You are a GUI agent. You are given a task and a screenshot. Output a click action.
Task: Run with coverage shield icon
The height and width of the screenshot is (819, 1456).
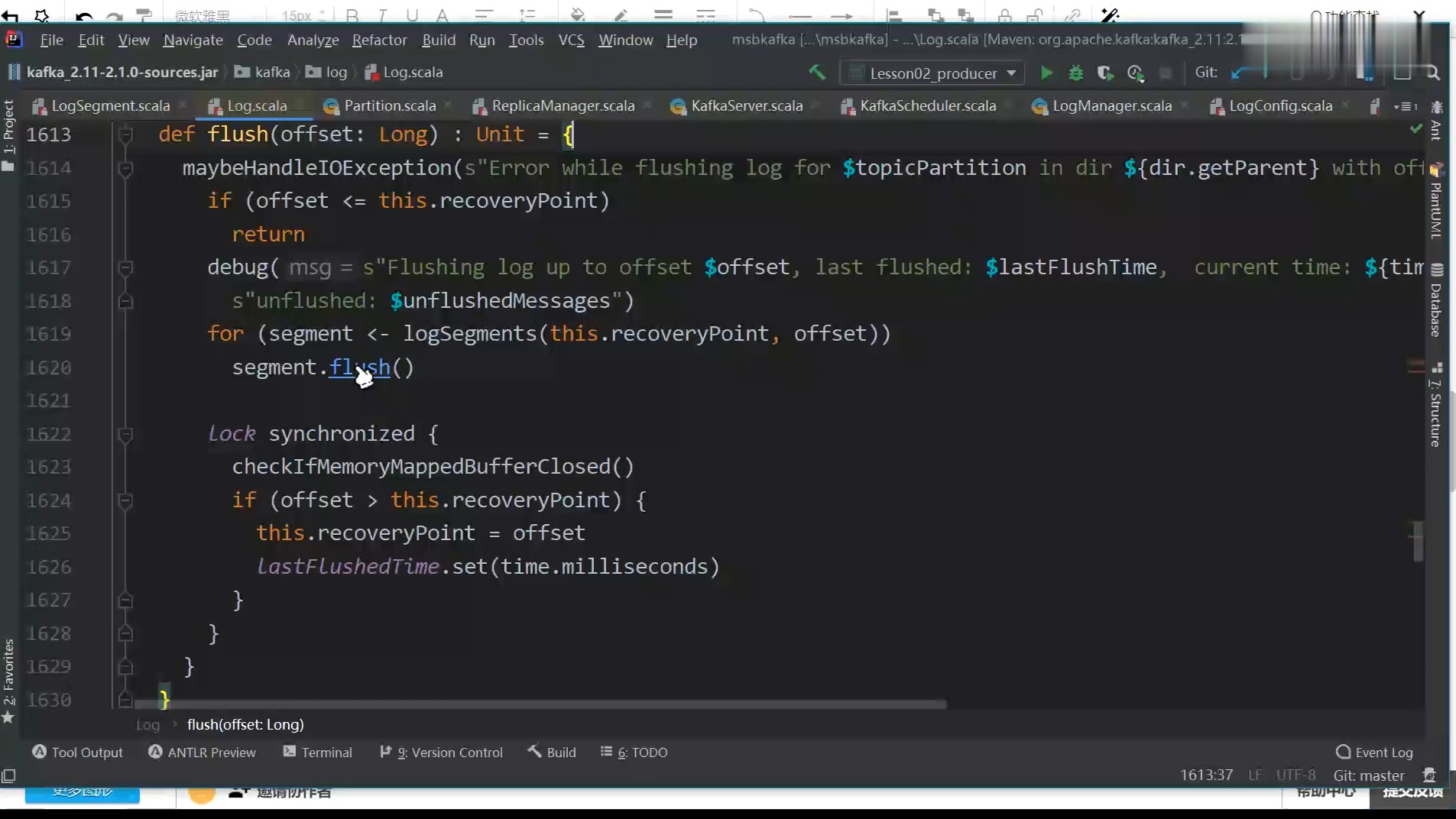click(1104, 73)
